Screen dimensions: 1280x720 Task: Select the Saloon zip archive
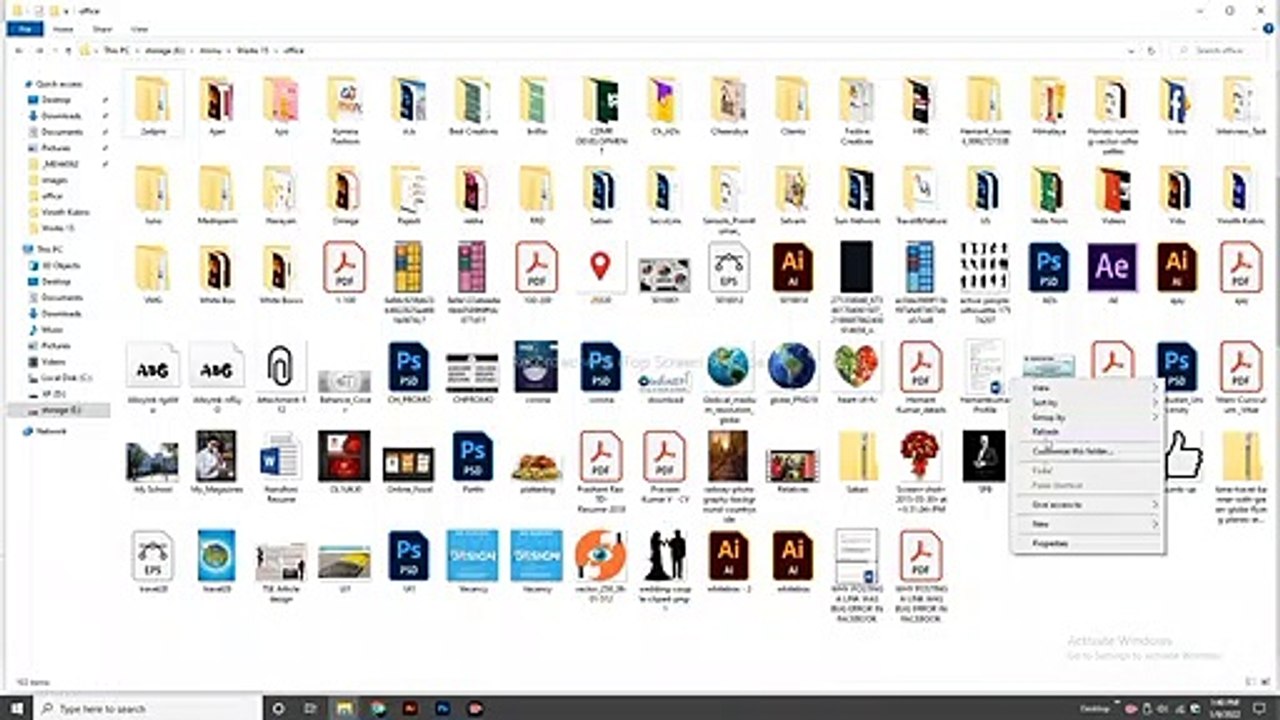pyautogui.click(x=856, y=462)
